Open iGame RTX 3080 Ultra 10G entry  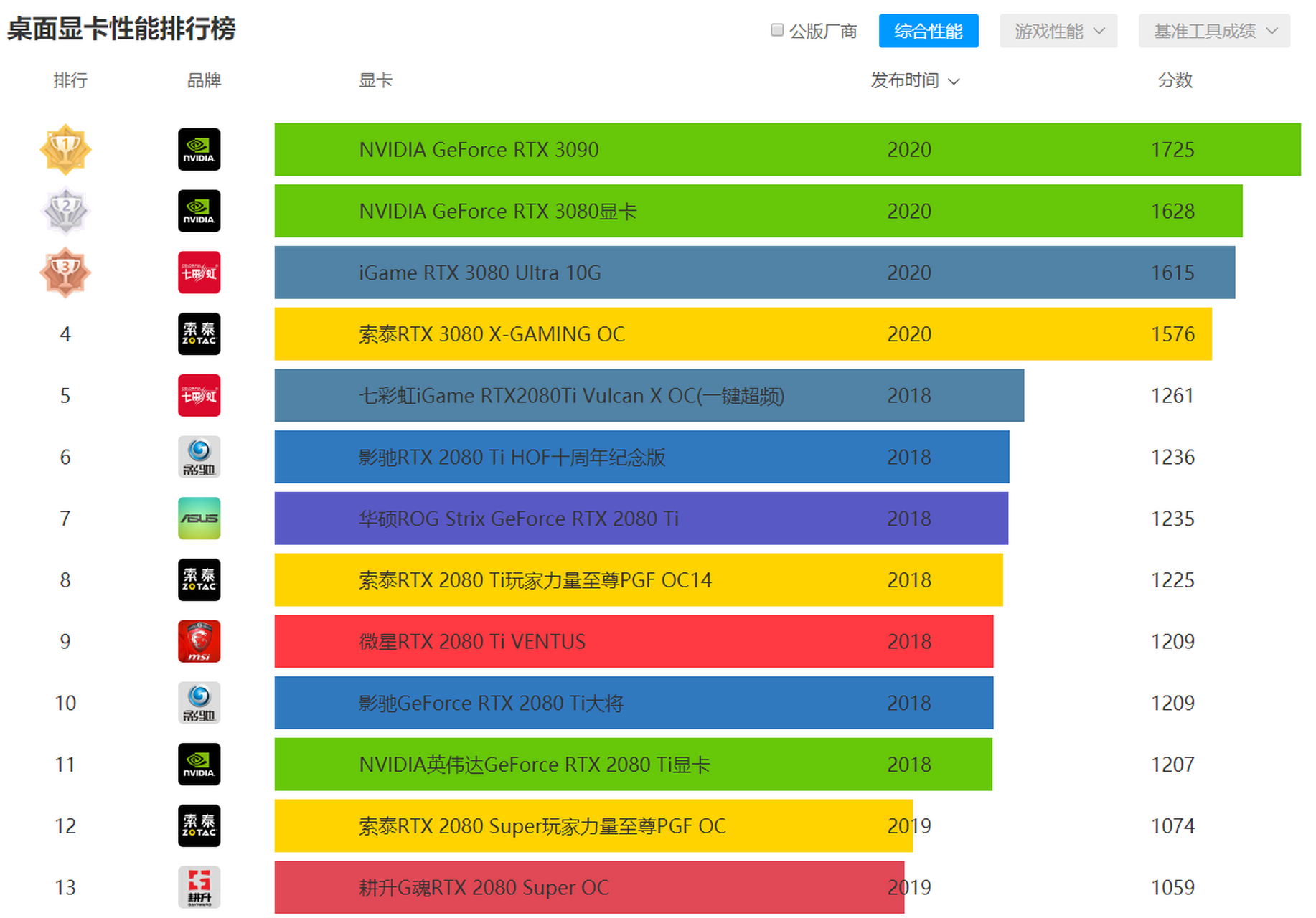755,273
